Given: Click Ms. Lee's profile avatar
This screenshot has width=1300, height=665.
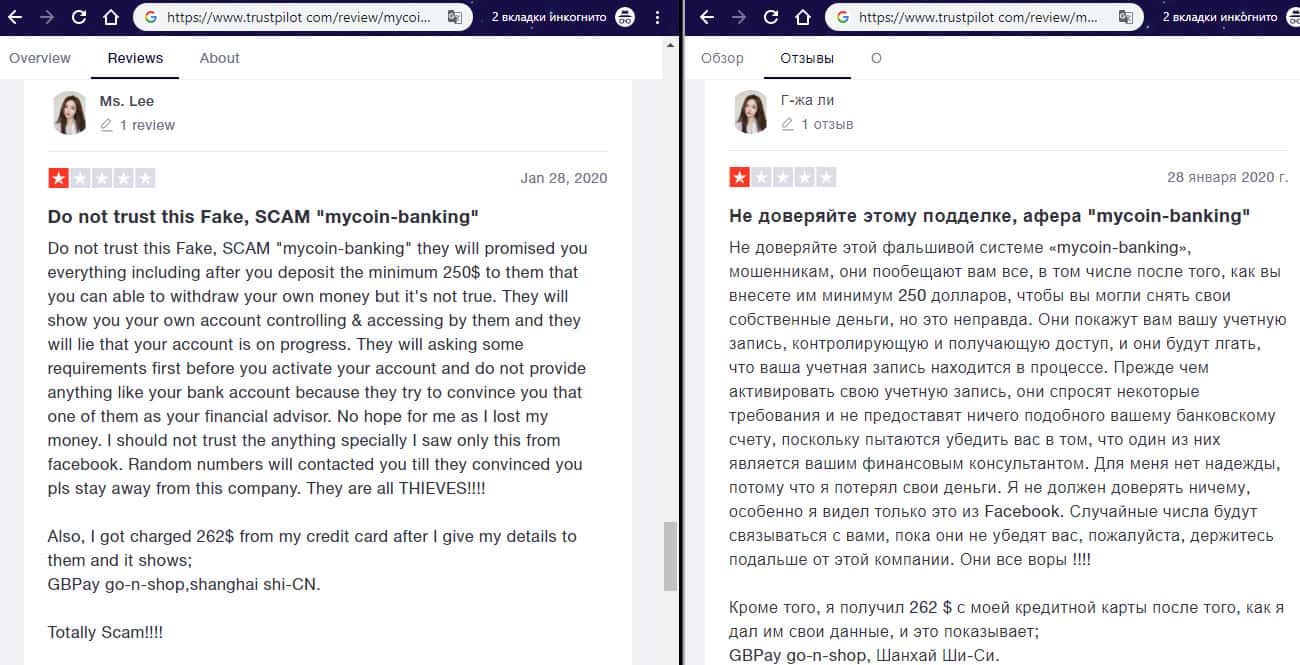Looking at the screenshot, I should click(x=70, y=112).
